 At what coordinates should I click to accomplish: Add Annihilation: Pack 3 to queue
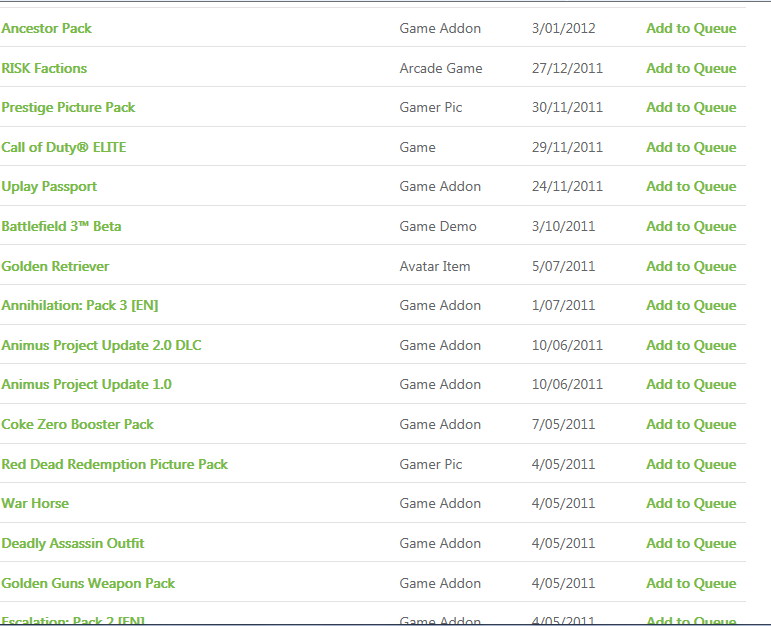pos(691,306)
